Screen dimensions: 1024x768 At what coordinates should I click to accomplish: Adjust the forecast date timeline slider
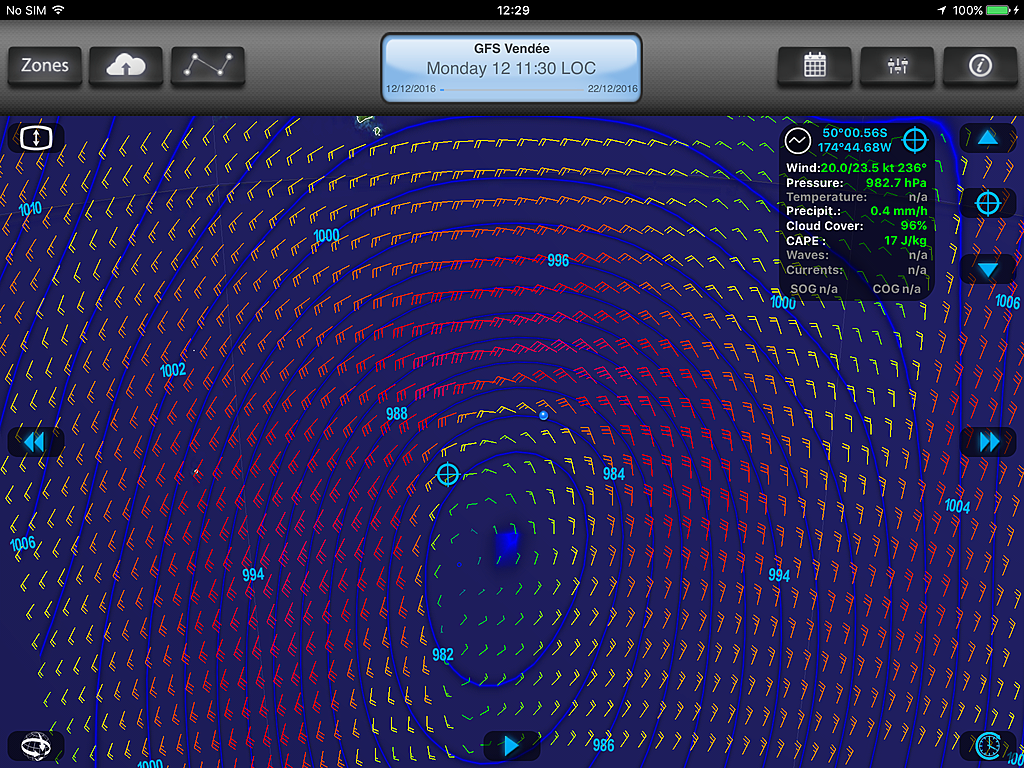[511, 89]
